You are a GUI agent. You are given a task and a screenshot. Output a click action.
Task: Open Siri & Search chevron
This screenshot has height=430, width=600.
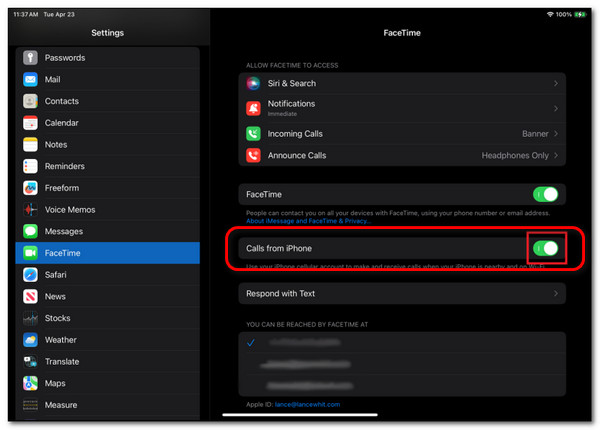tap(556, 83)
